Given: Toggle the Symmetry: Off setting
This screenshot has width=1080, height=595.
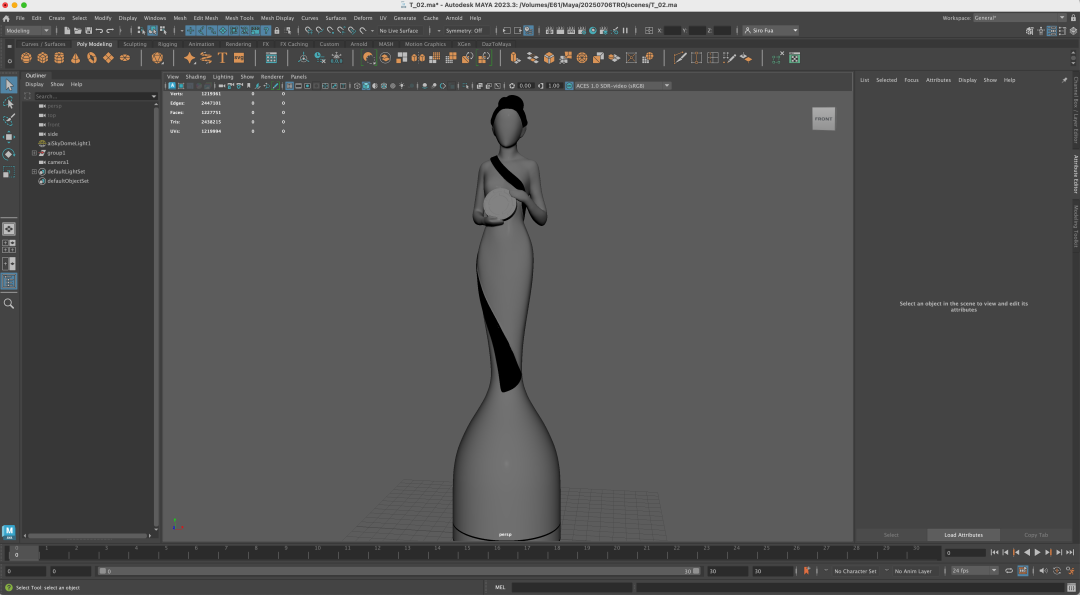Looking at the screenshot, I should [x=465, y=31].
